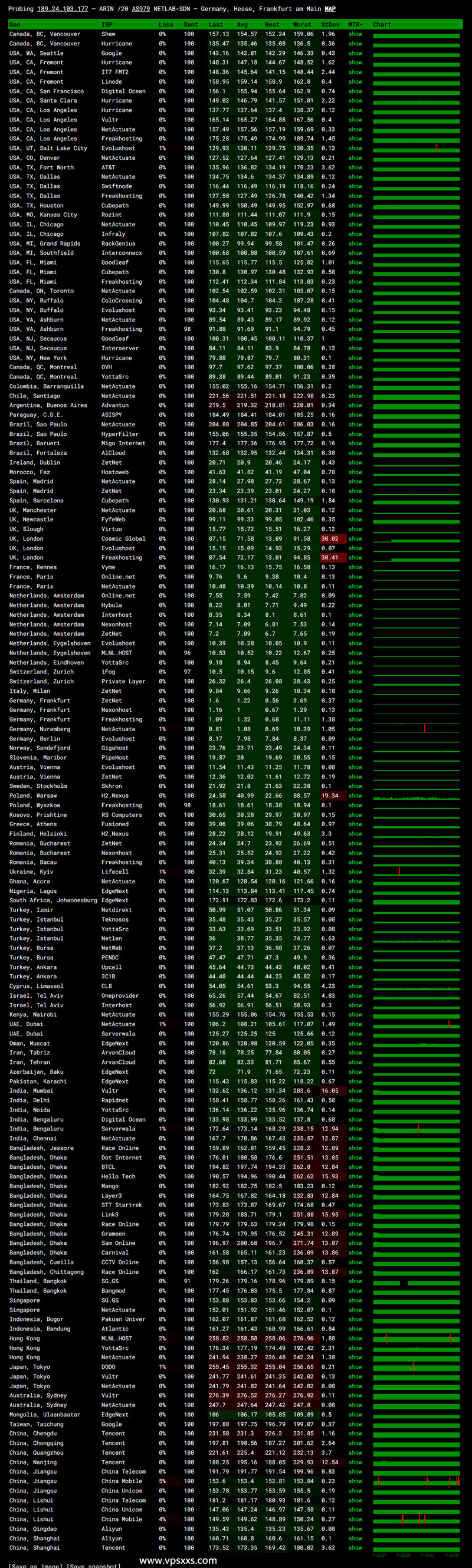Click 2% loss in Hong Kong MLNL.HOST row
472x1568 pixels.
tap(162, 1339)
